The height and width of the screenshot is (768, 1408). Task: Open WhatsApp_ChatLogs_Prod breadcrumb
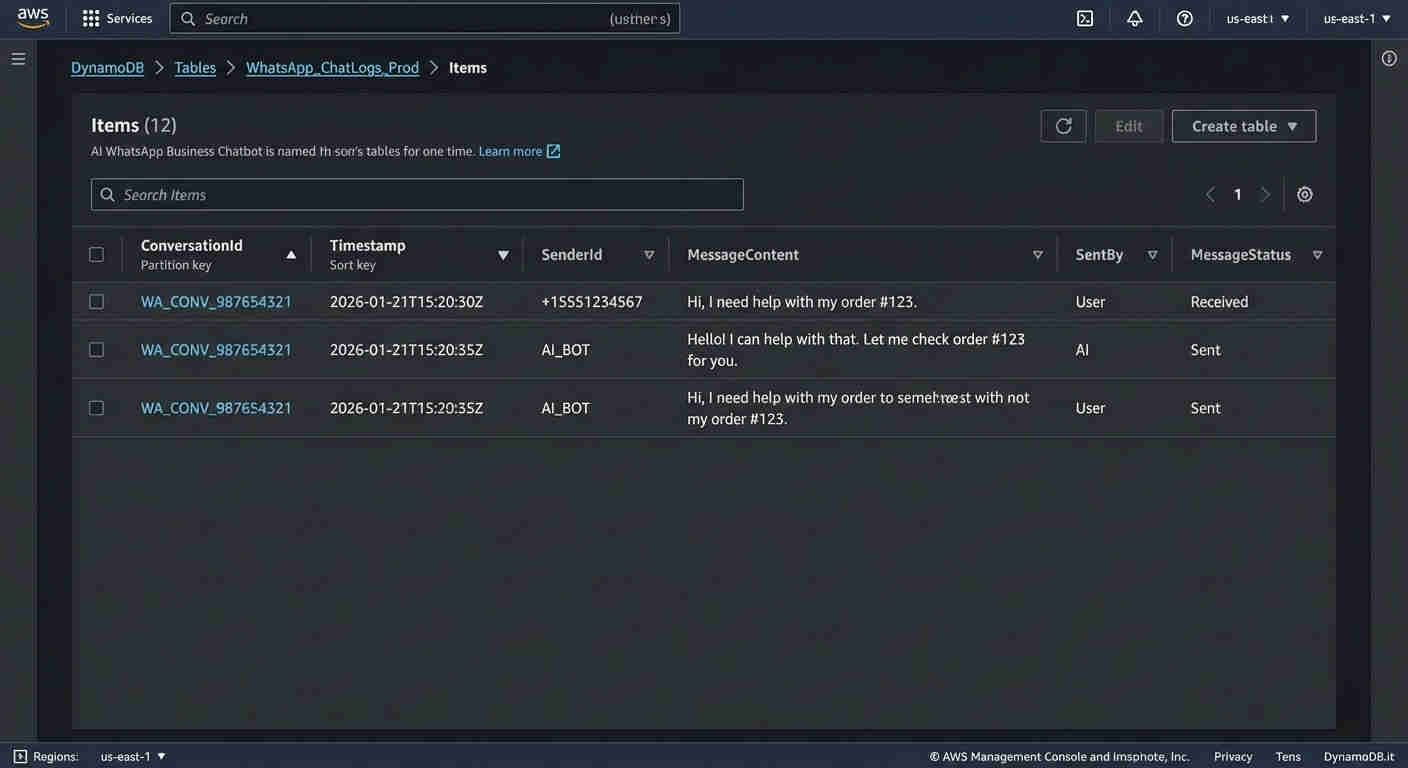[332, 68]
